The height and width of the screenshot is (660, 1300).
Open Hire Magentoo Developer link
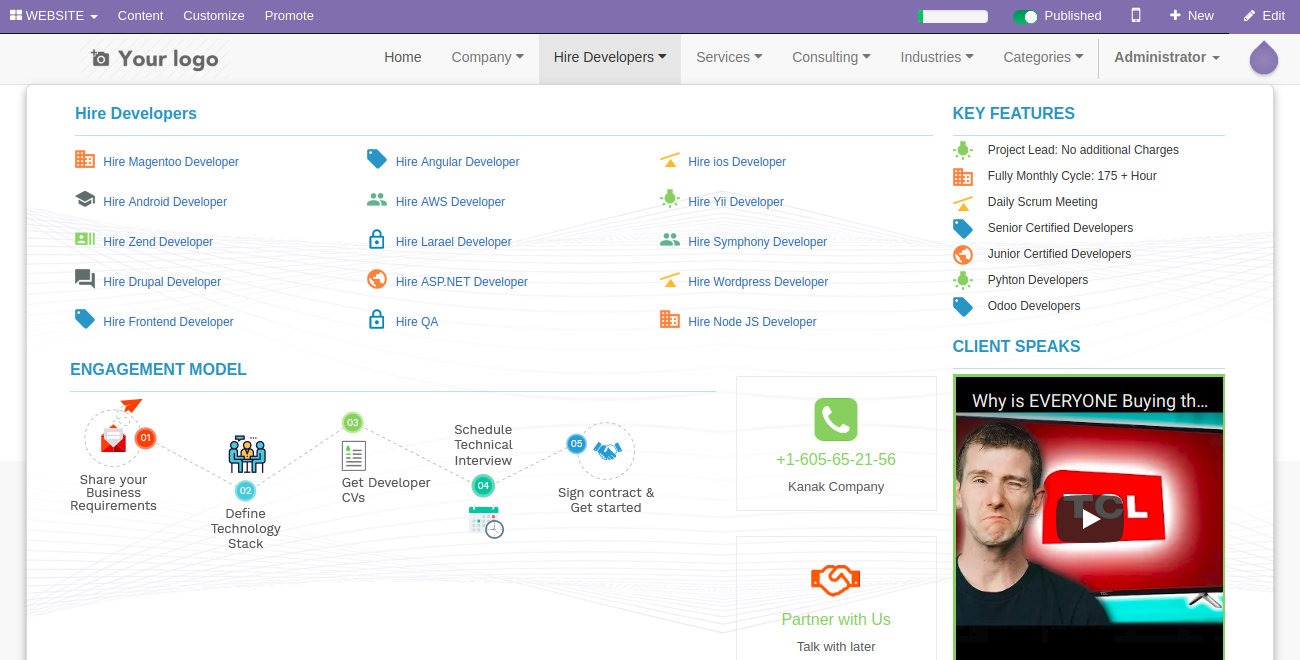(171, 162)
